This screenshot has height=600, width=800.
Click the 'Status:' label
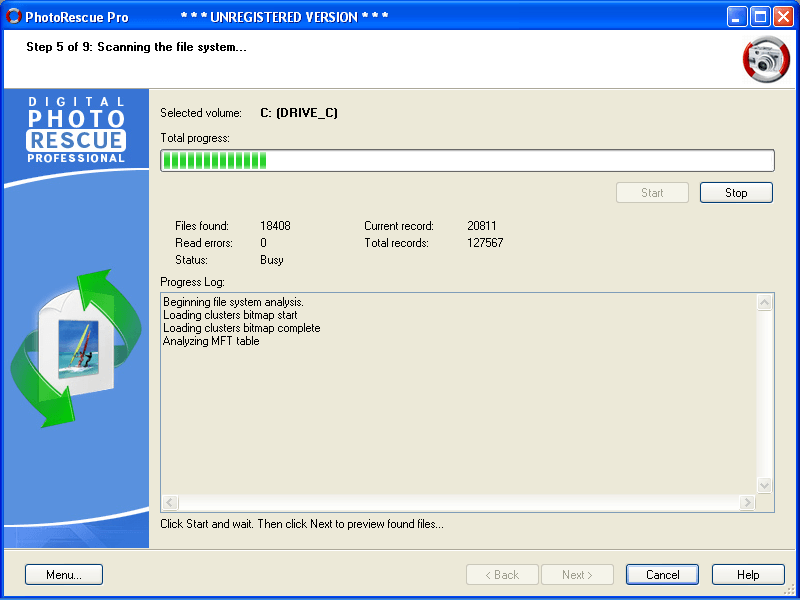191,260
